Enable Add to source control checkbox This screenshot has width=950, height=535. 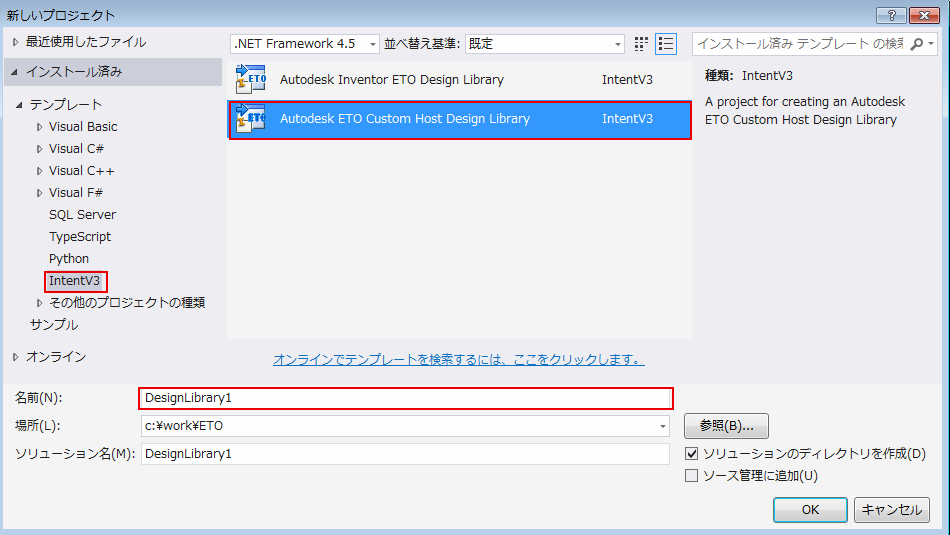691,476
